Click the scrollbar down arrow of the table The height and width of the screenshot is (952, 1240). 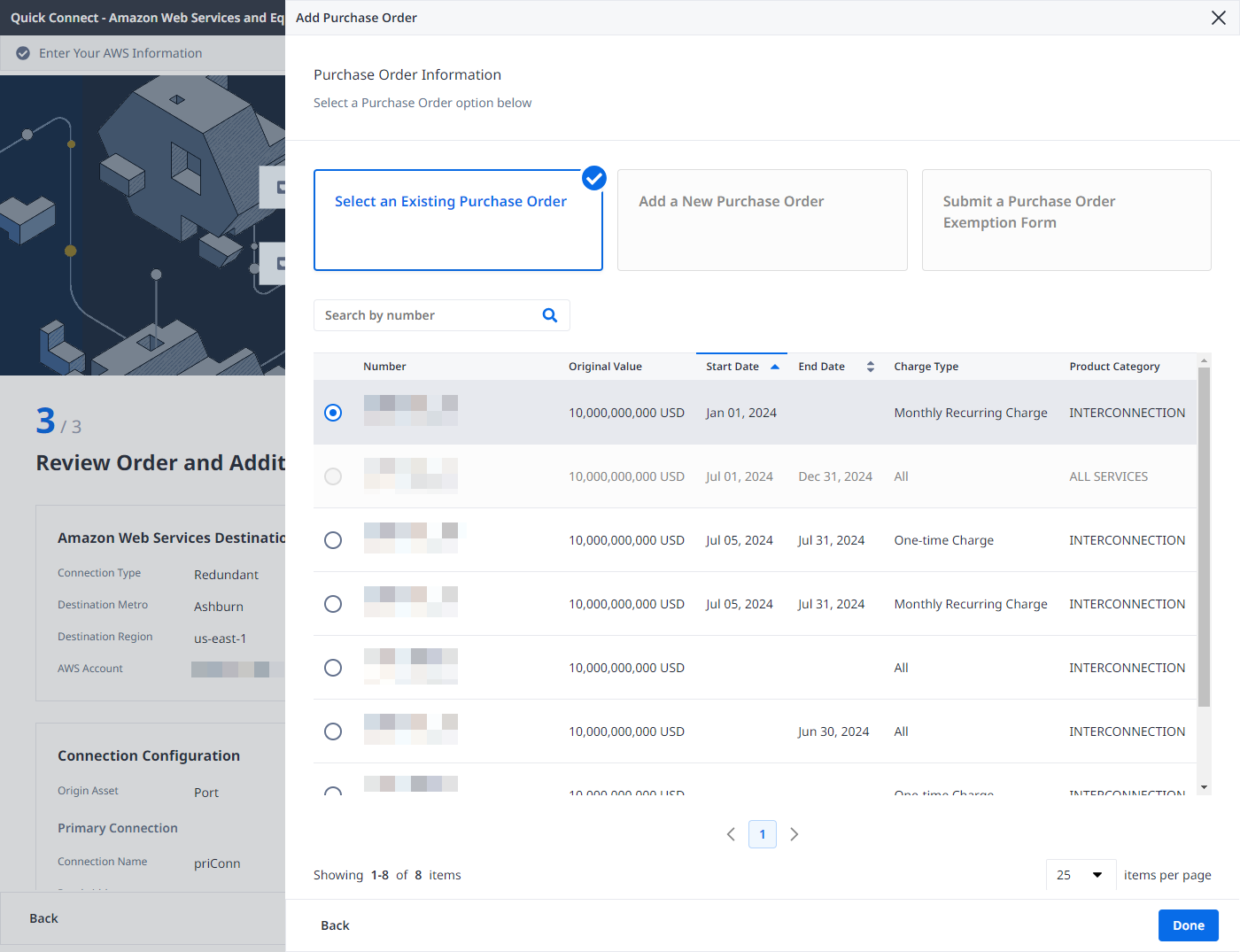point(1204,787)
